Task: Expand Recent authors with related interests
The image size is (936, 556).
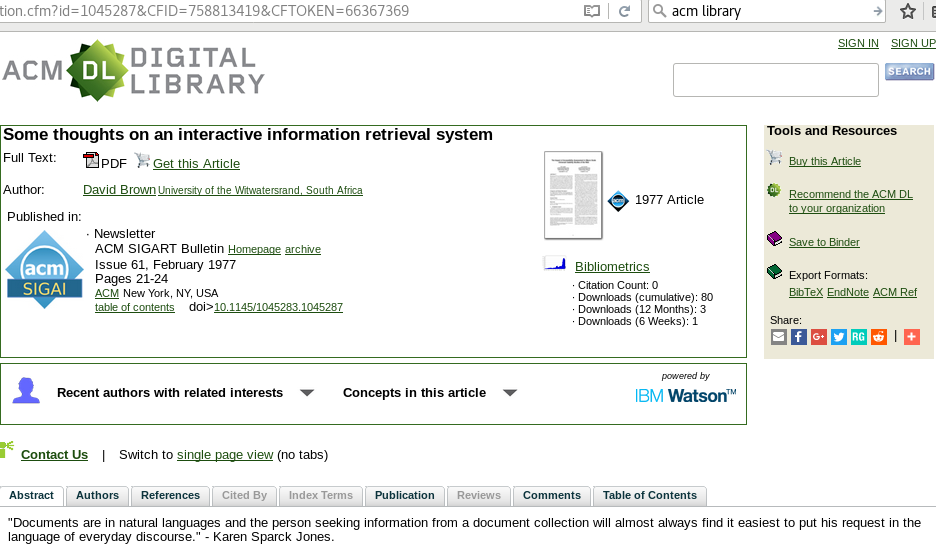Action: 307,393
